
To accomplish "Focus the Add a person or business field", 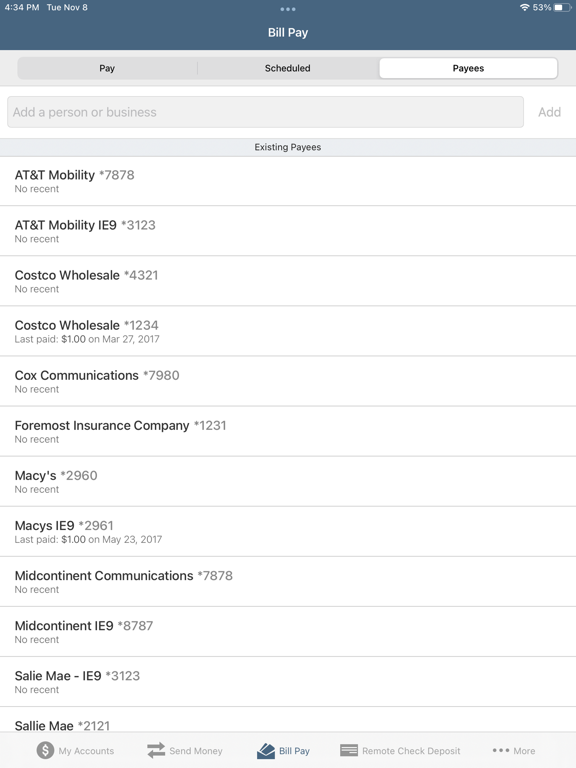I will 265,112.
